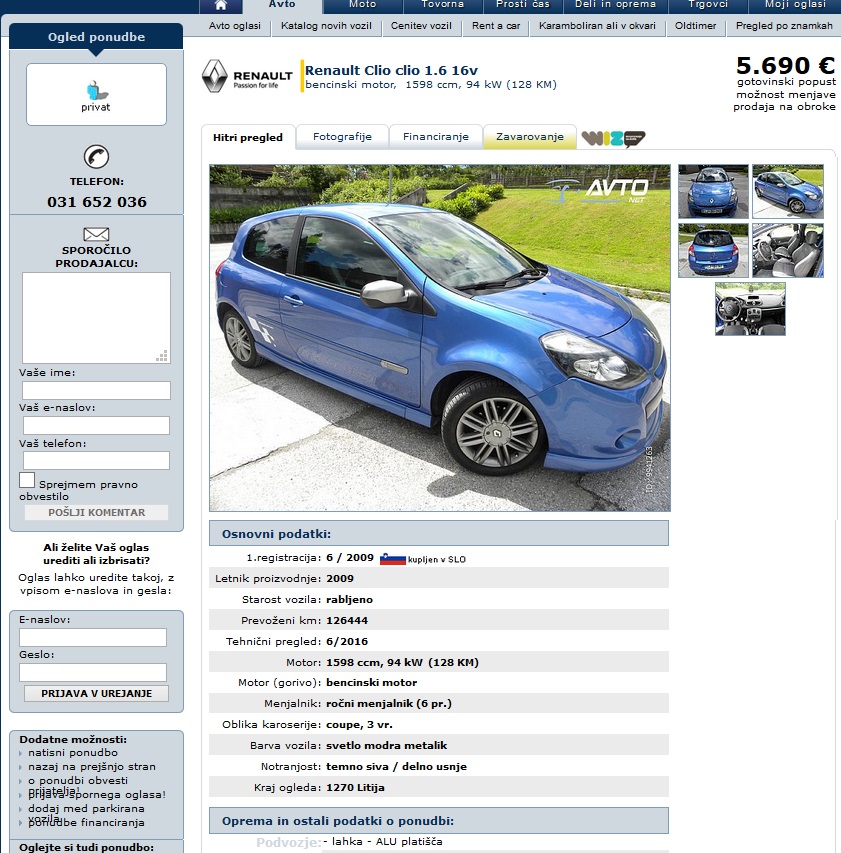Open the main blue Clio photo
841x853 pixels.
(x=440, y=338)
